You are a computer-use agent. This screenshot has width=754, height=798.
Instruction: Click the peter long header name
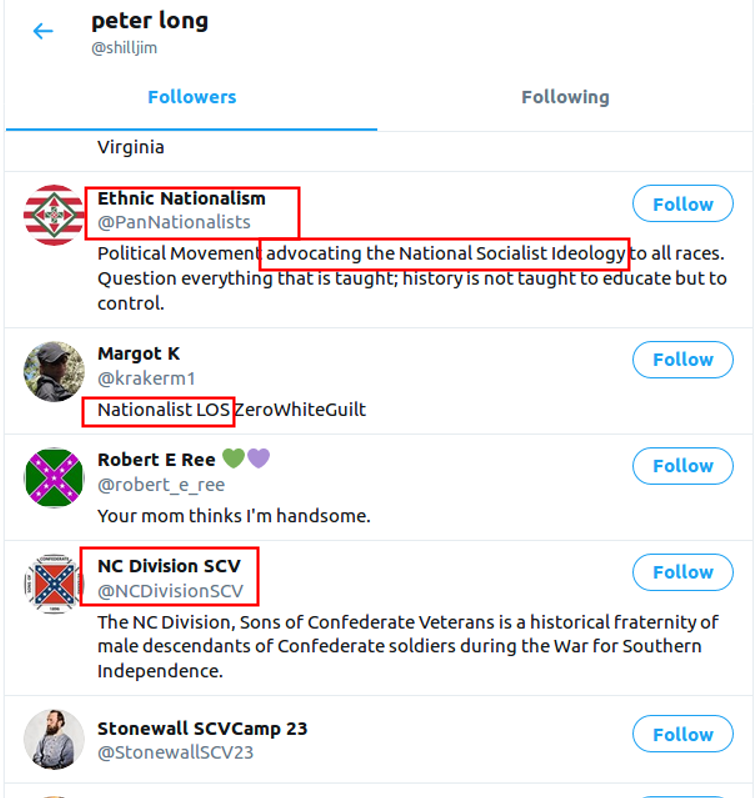click(x=150, y=21)
